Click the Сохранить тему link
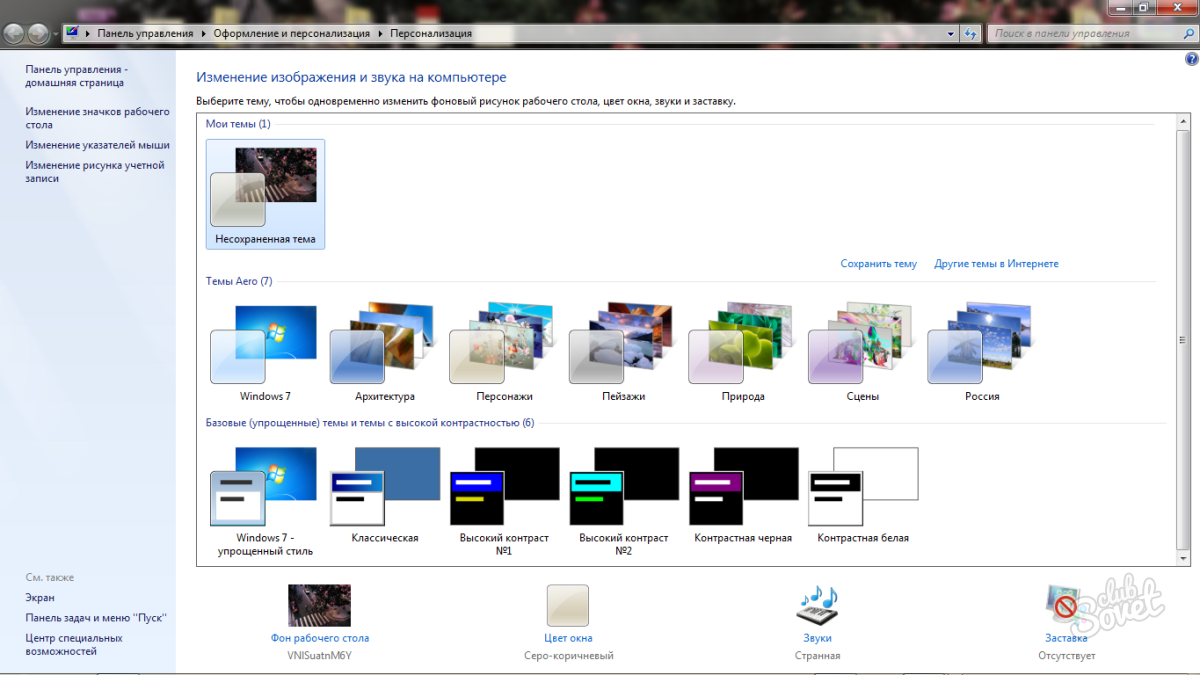This screenshot has width=1200, height=675. point(878,264)
